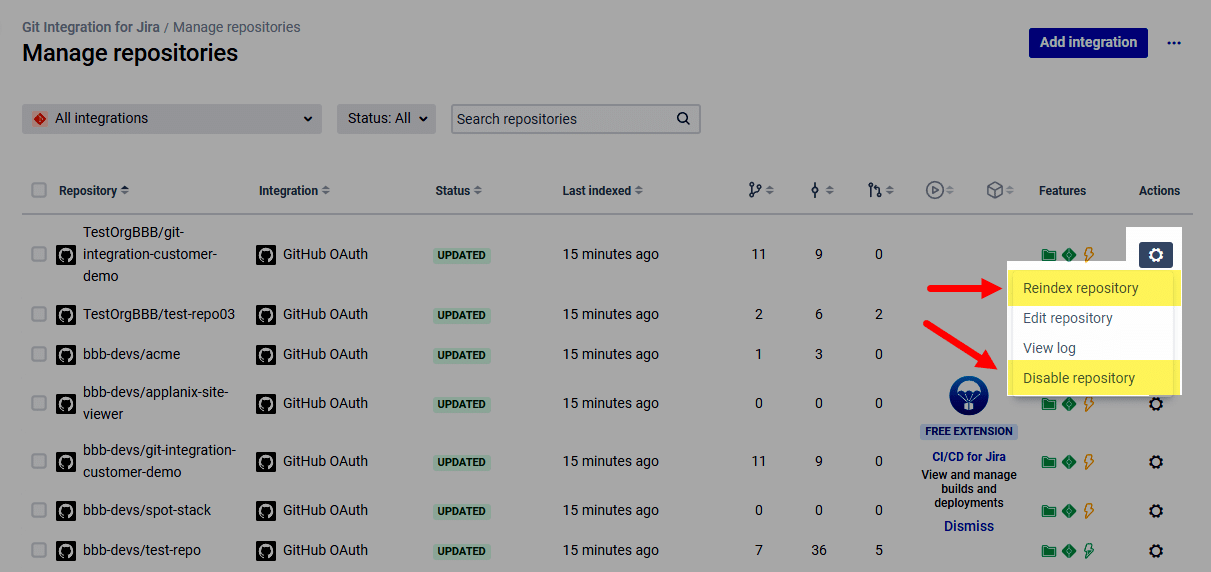The width and height of the screenshot is (1211, 572).
Task: Click the green folder feature icon in test-repo row
Action: pyautogui.click(x=1048, y=551)
